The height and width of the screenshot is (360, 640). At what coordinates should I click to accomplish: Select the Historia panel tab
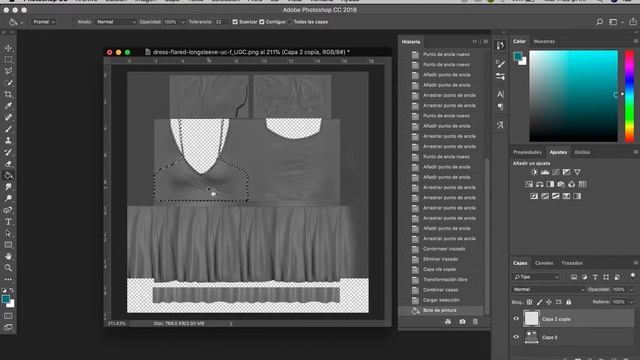coord(411,42)
